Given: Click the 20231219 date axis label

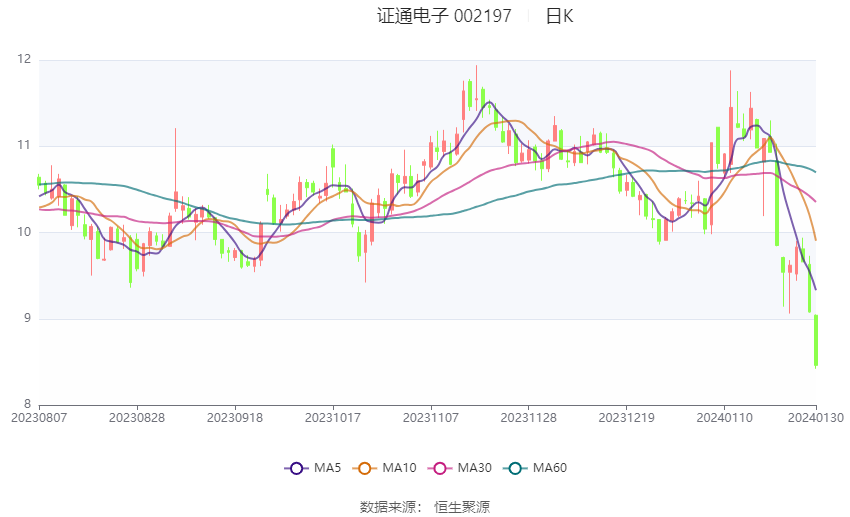Looking at the screenshot, I should click(626, 416).
